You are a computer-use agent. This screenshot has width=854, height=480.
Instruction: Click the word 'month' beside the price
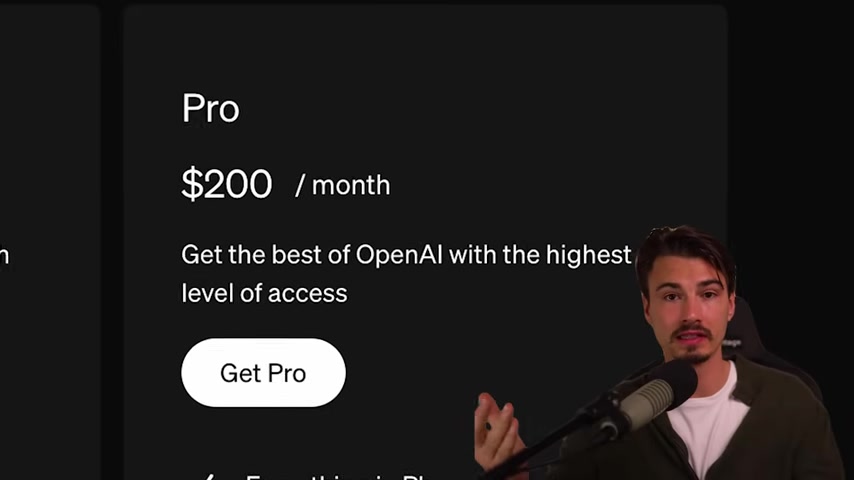coord(351,185)
